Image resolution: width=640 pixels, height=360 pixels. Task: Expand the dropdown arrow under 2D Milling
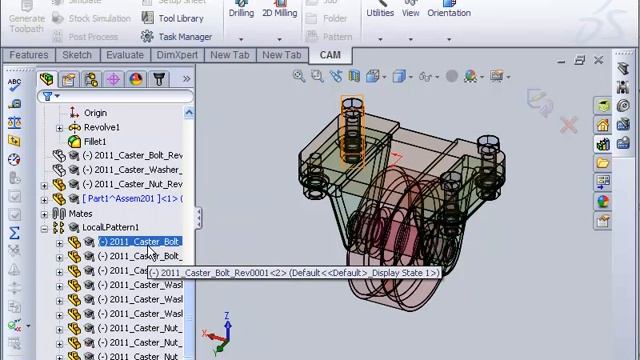(280, 40)
